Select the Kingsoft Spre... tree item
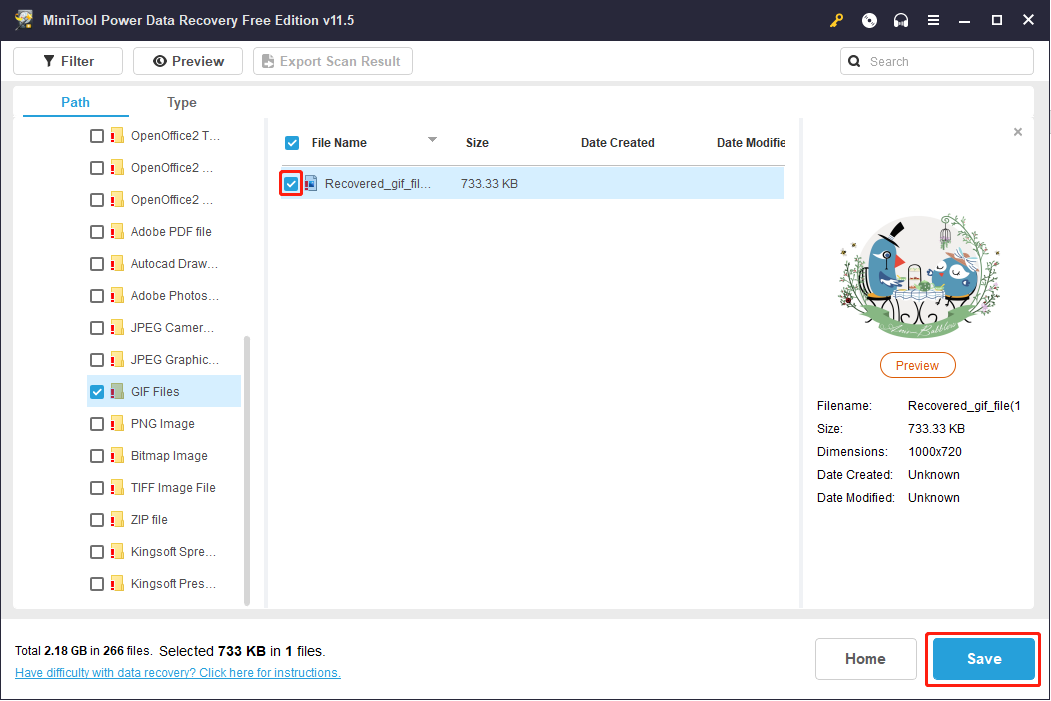 [x=173, y=552]
